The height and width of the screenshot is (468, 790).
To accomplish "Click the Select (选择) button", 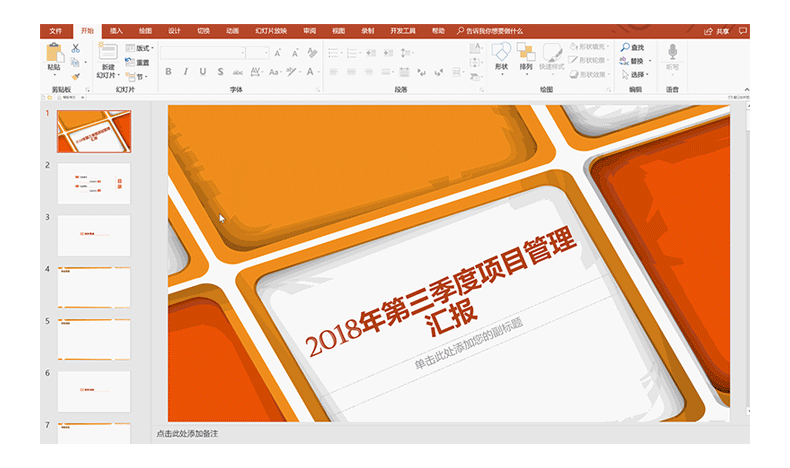I will click(635, 75).
